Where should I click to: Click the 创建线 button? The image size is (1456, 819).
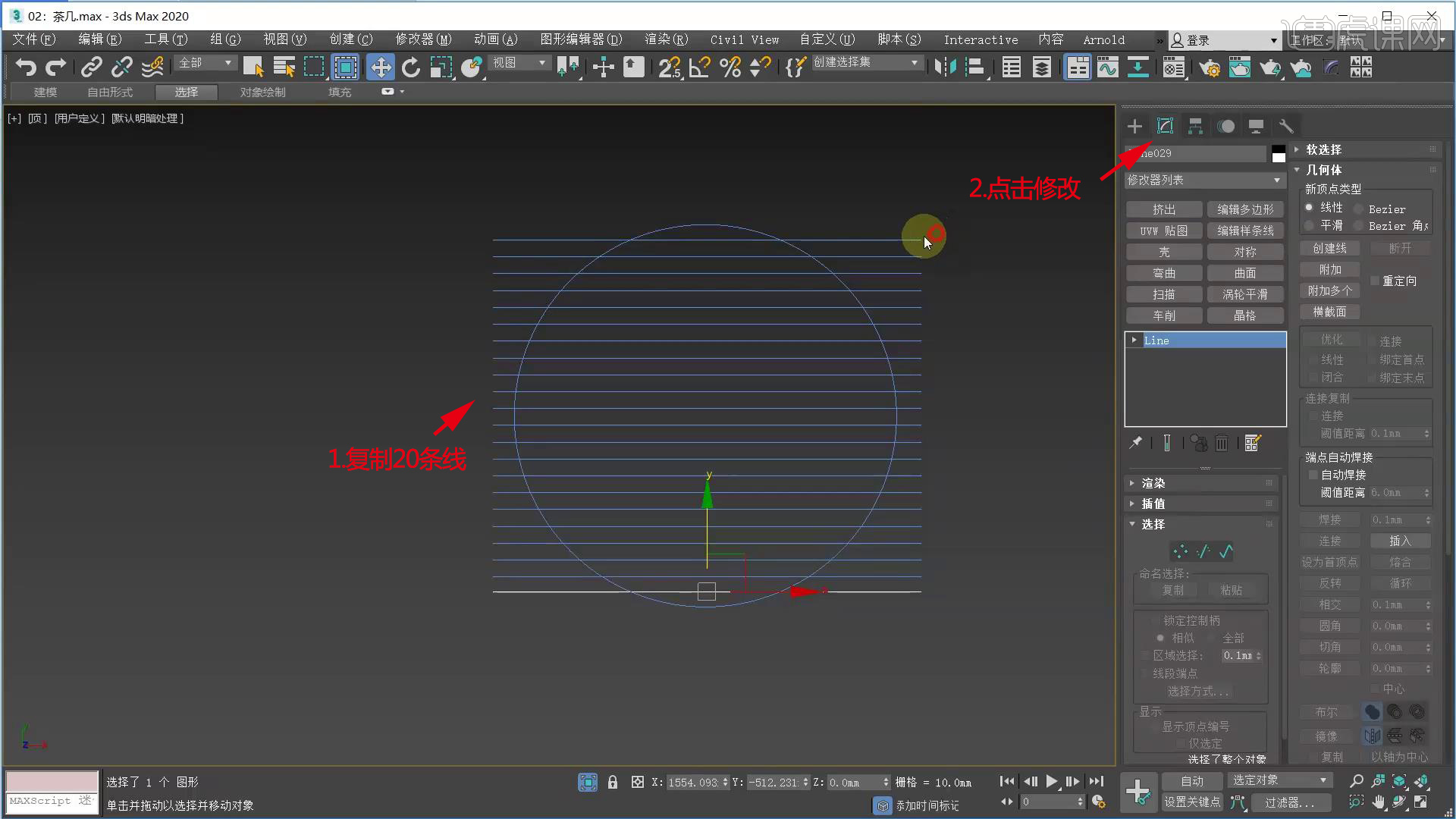1330,249
